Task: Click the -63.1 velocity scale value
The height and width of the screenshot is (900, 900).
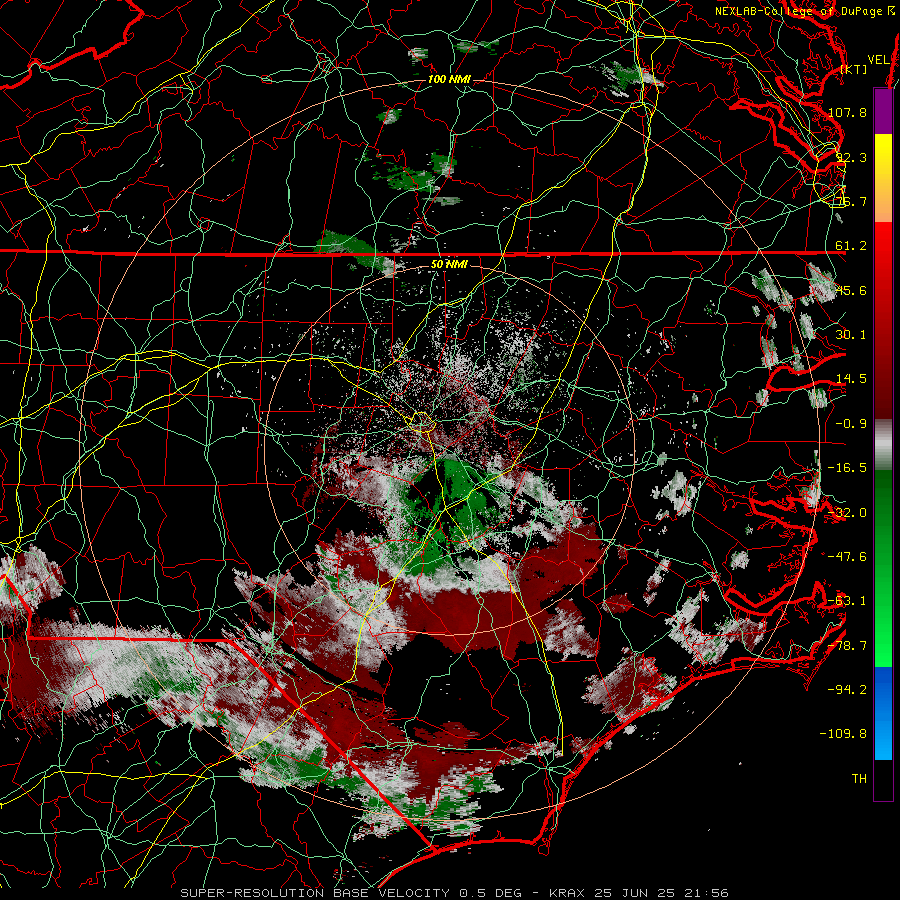Action: tap(847, 601)
